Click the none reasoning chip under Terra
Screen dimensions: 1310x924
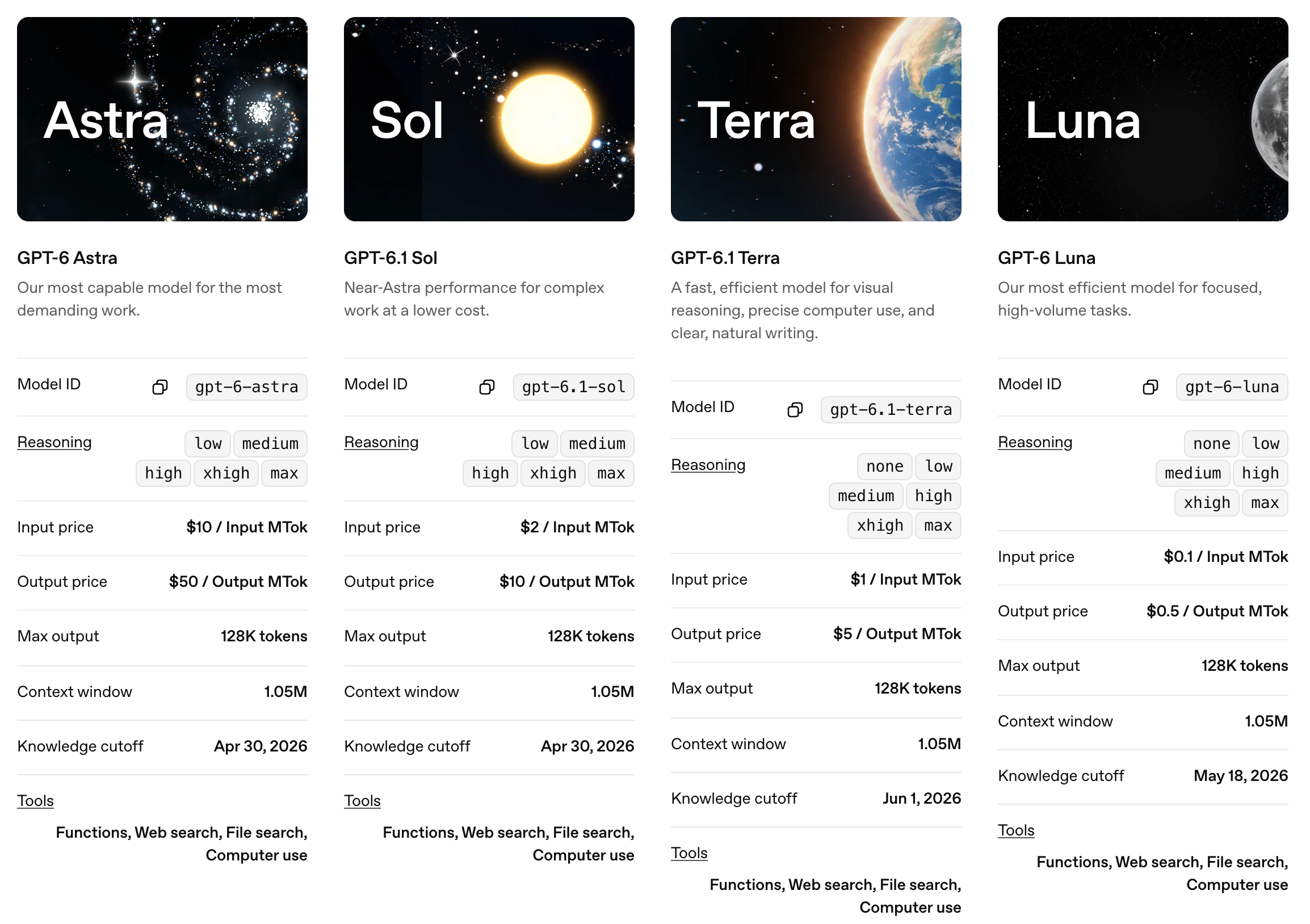coord(884,467)
